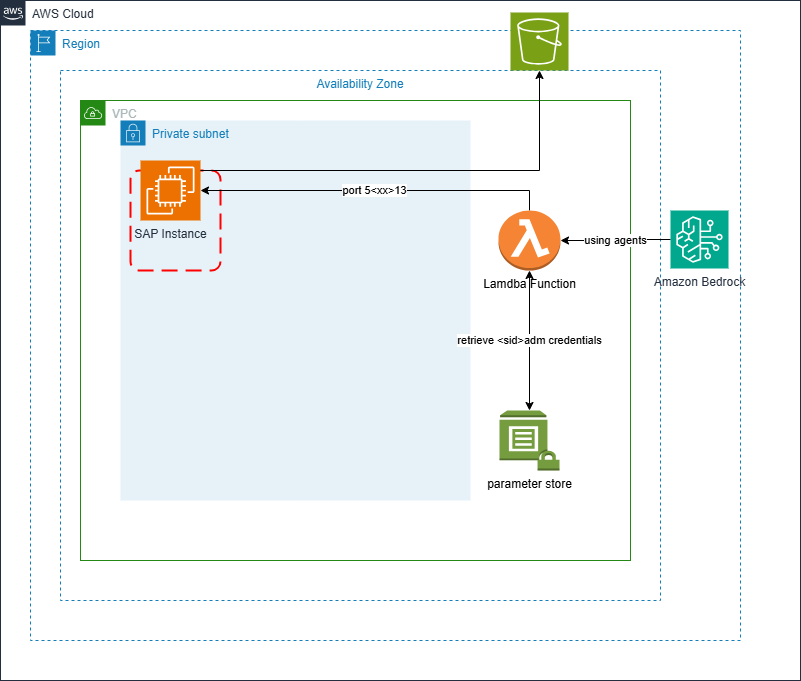Click the Amazon Bedrock icon
The height and width of the screenshot is (681, 801).
(699, 239)
